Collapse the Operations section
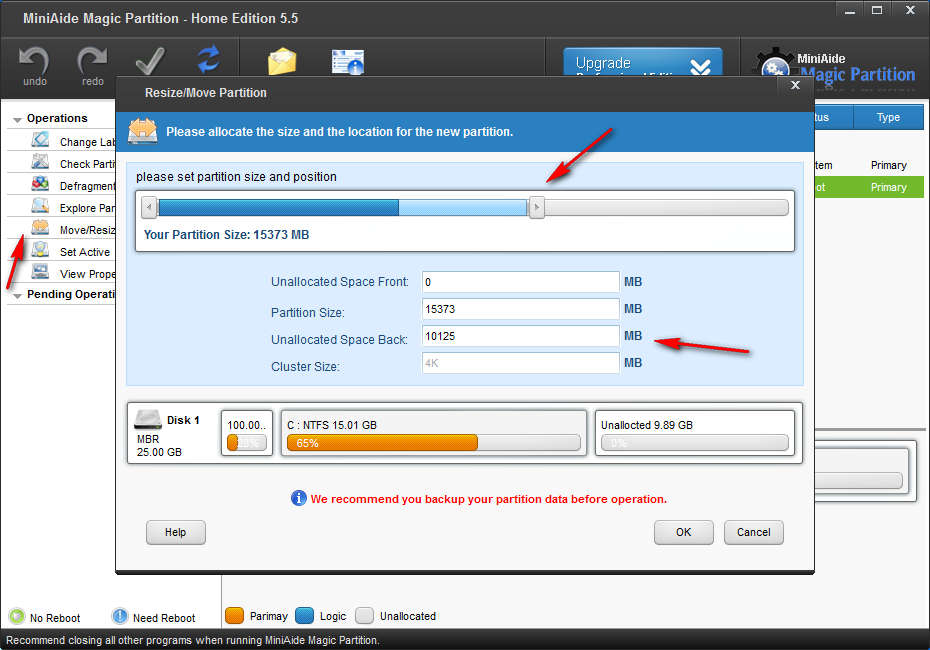 (17, 119)
